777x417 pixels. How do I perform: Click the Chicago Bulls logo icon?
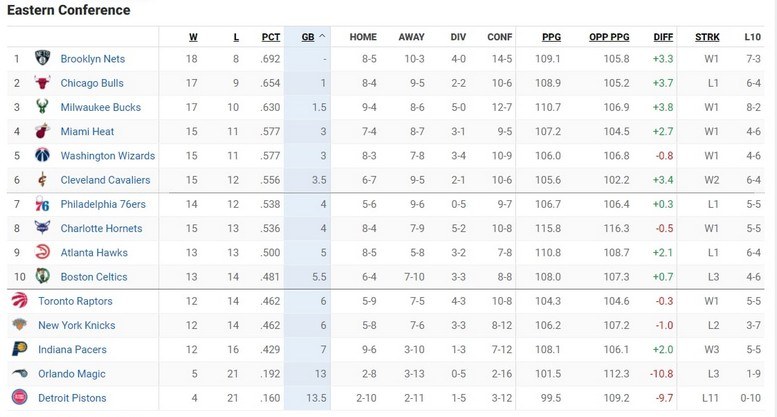tap(42, 83)
